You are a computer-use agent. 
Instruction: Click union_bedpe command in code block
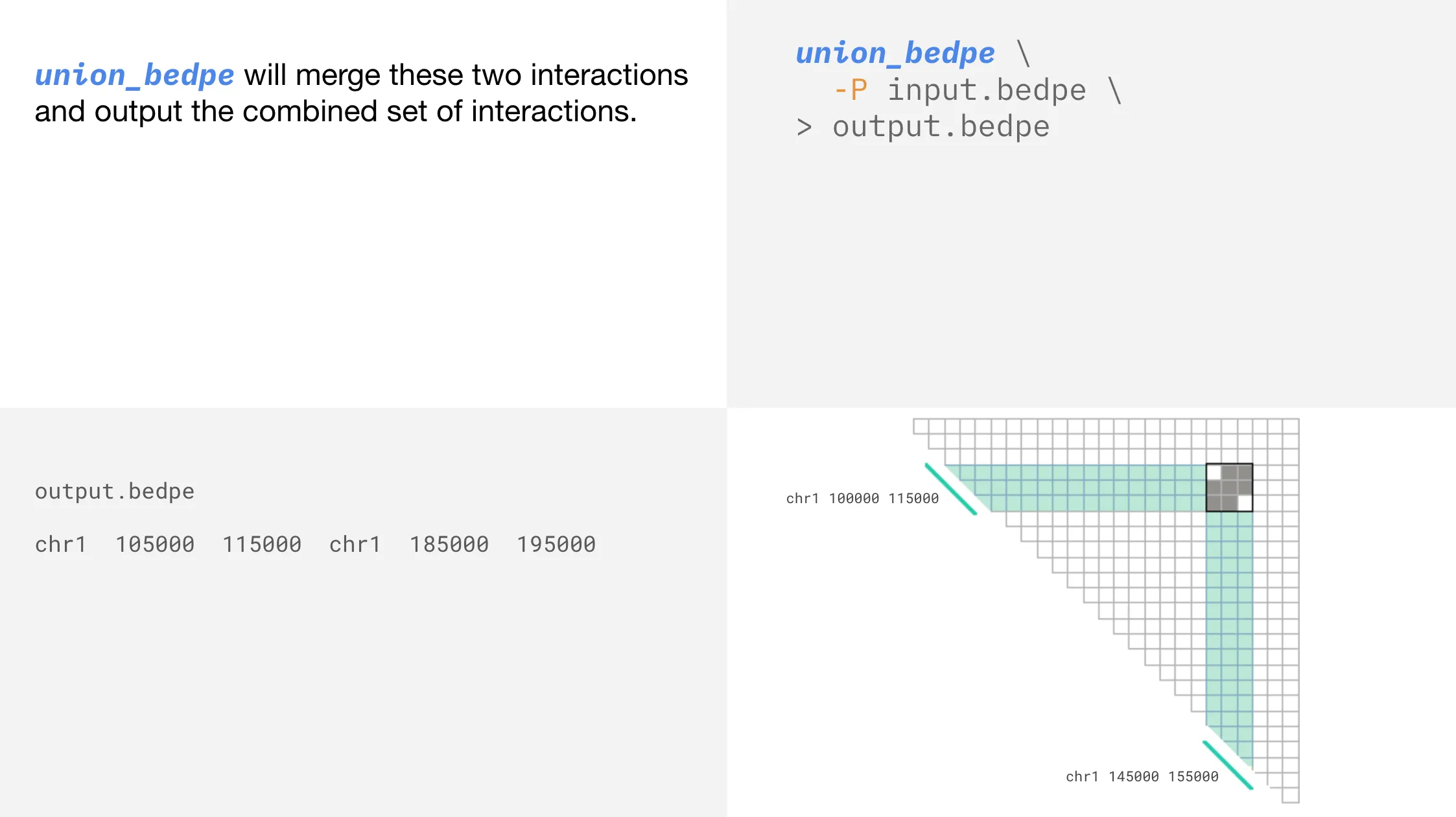(x=895, y=53)
